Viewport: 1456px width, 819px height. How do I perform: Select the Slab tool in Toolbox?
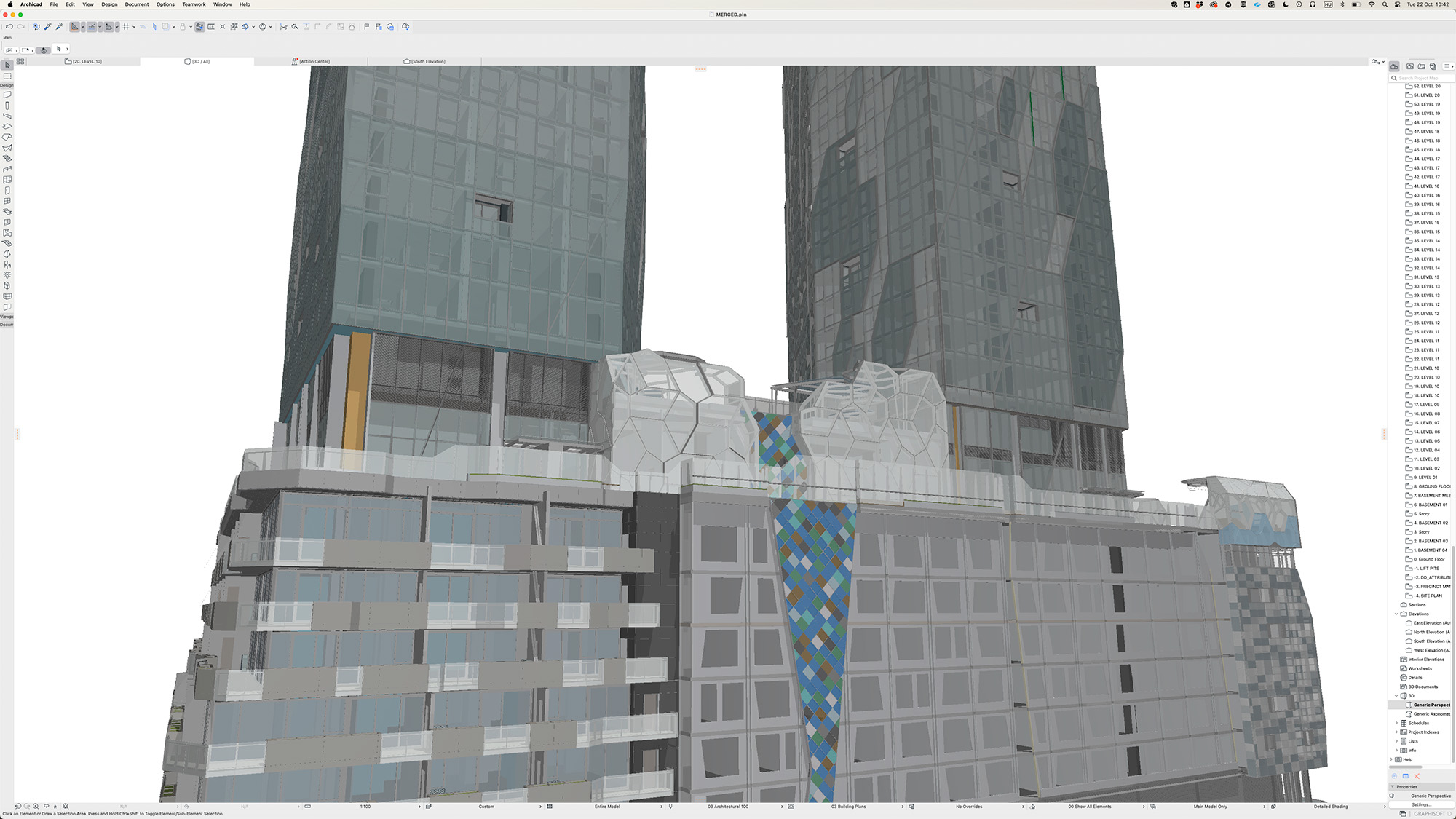(x=7, y=127)
